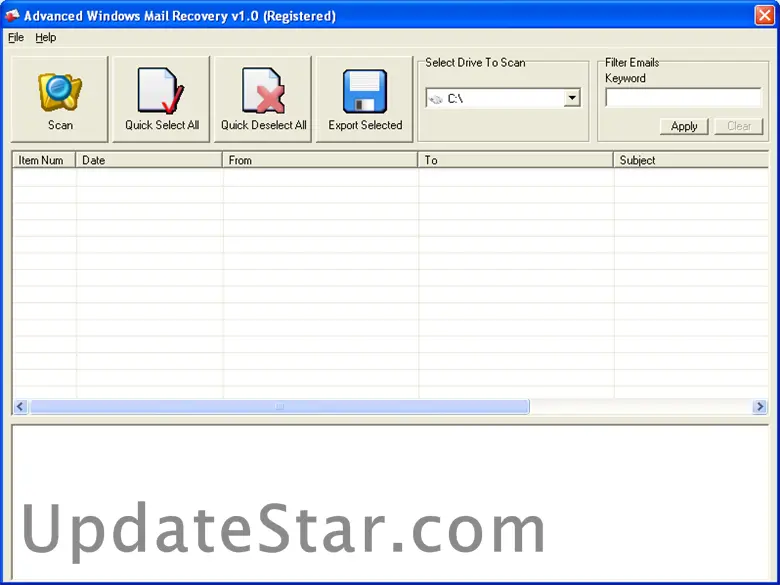Click the Quick Select All checkmark icon
This screenshot has width=780, height=585.
point(161,91)
